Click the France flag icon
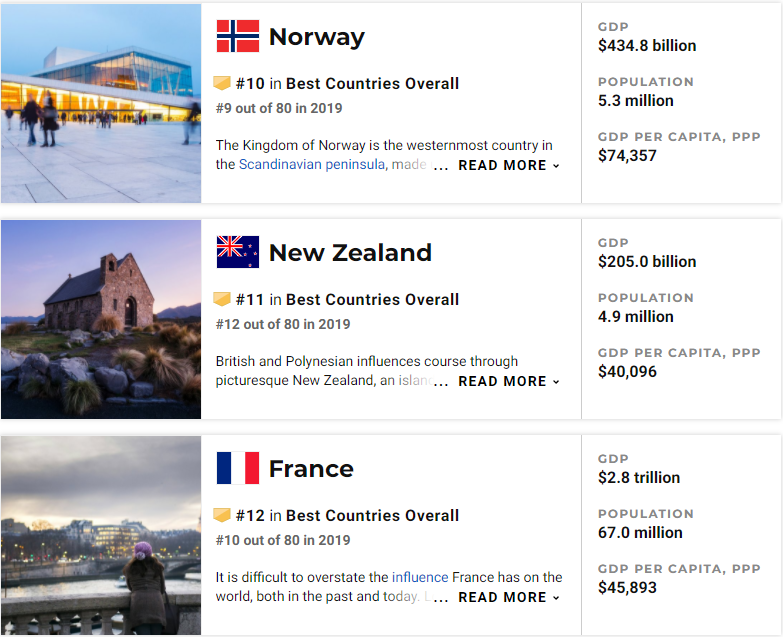This screenshot has height=637, width=783. [x=238, y=468]
